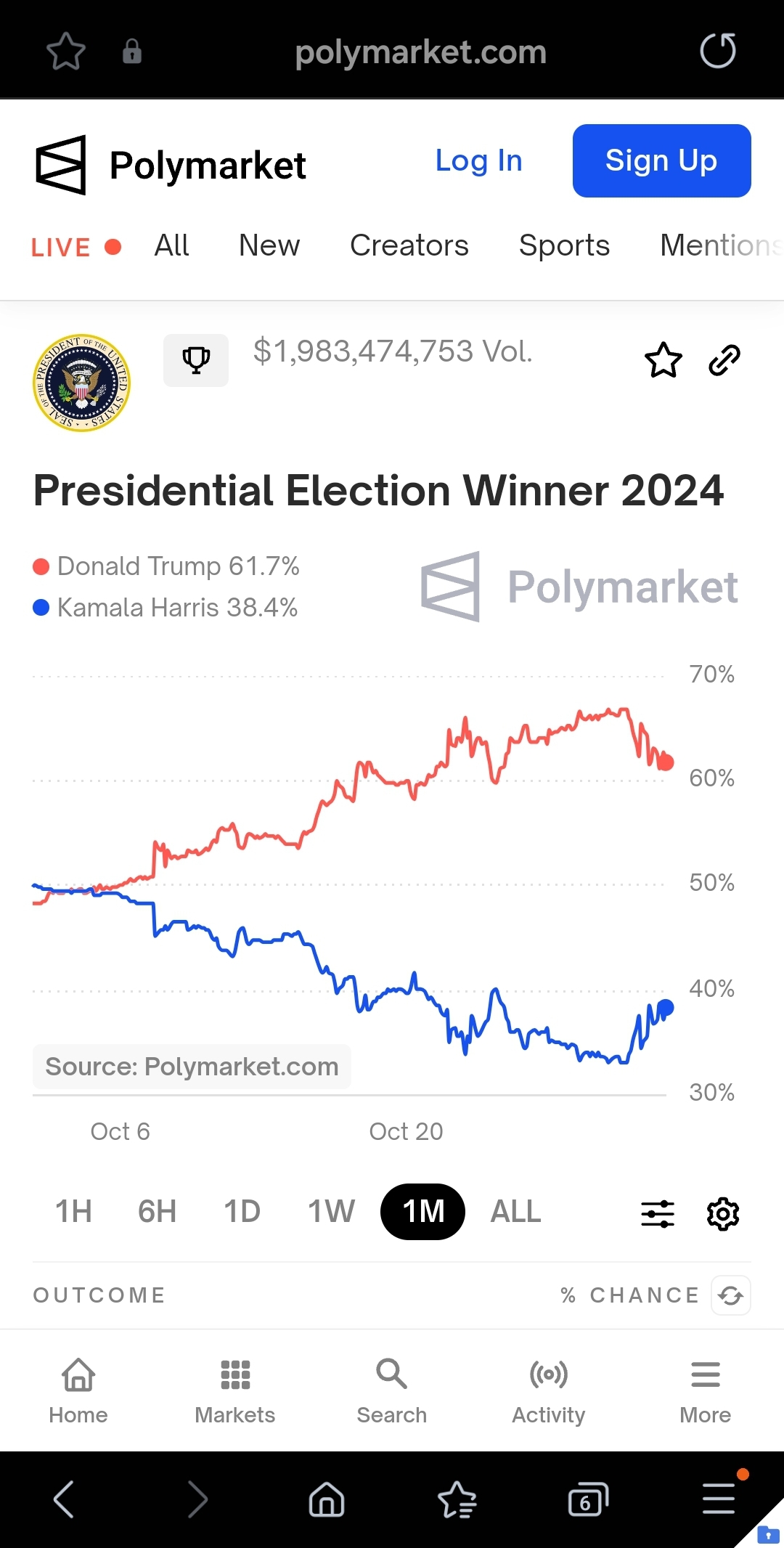Reload the page in browser
Viewport: 784px width, 1548px height.
[717, 51]
